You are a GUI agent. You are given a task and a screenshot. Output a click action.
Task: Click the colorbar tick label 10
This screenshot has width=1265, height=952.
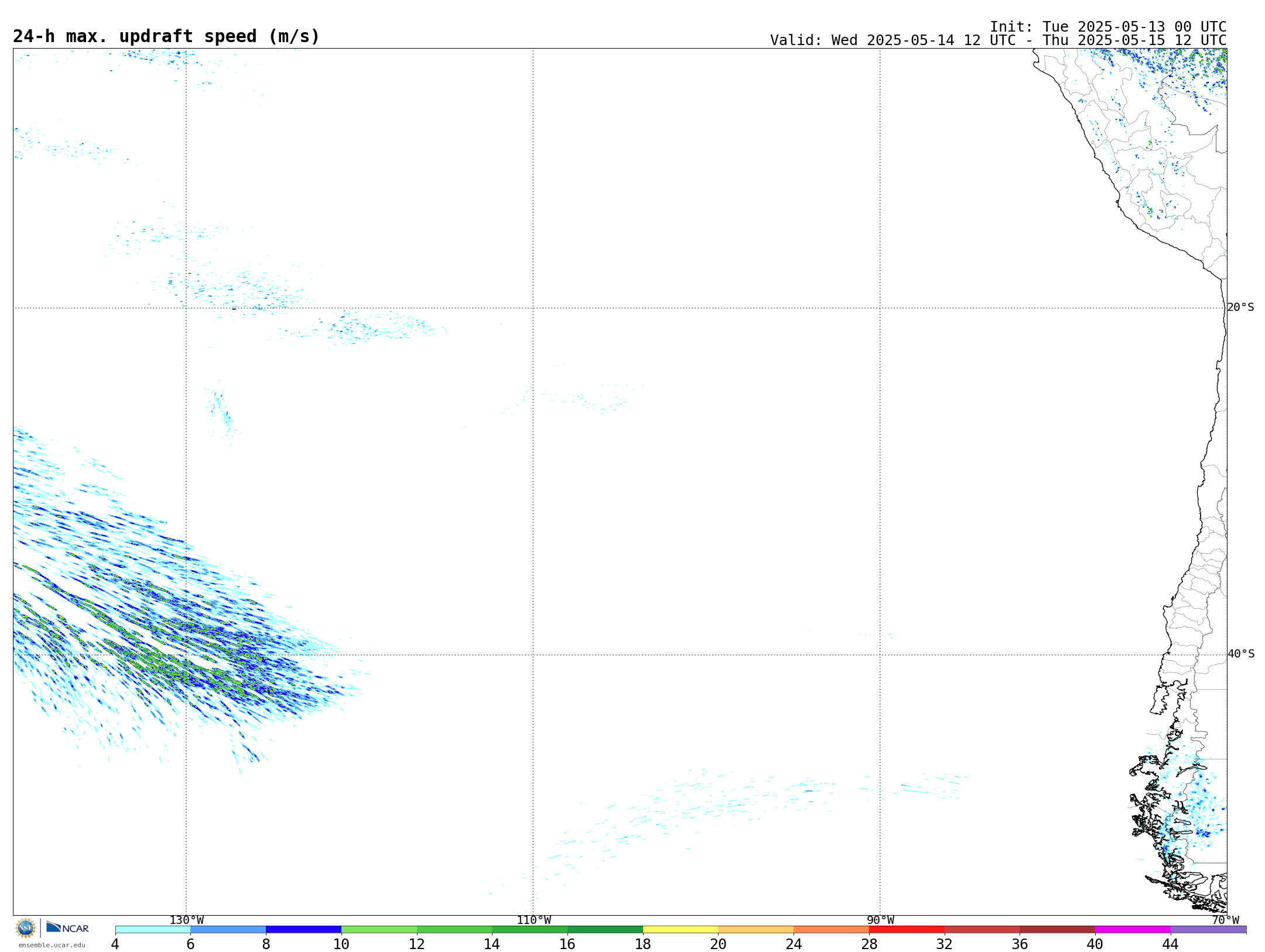pos(341,944)
